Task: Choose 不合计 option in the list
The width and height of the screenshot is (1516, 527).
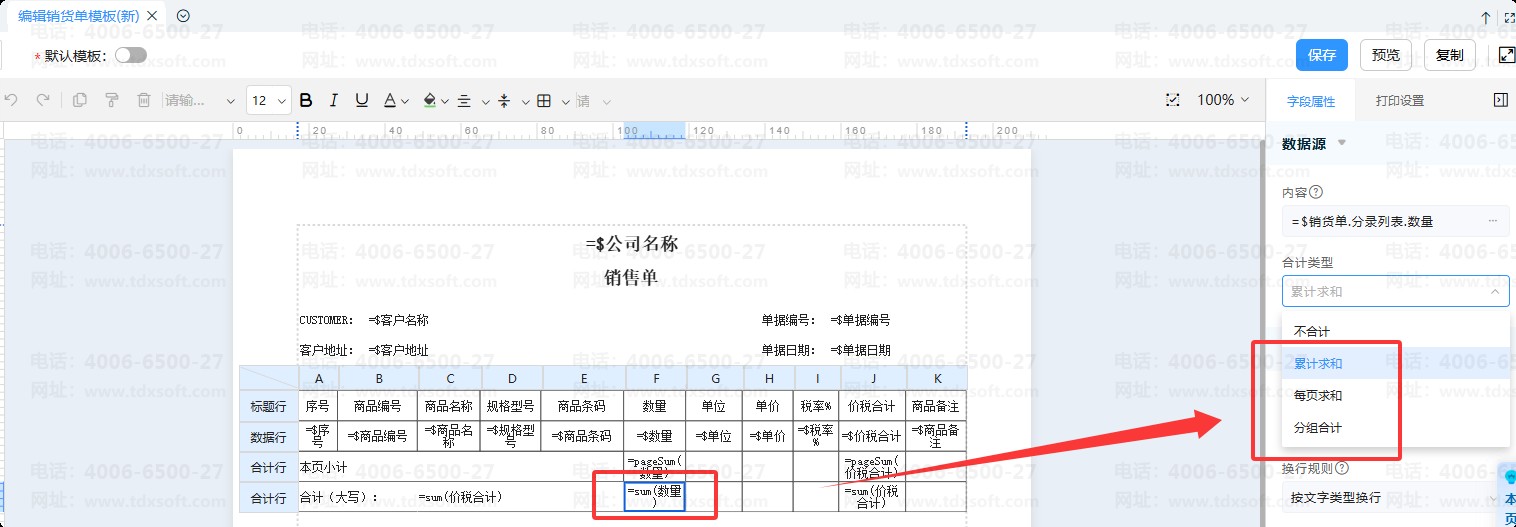Action: (1312, 331)
